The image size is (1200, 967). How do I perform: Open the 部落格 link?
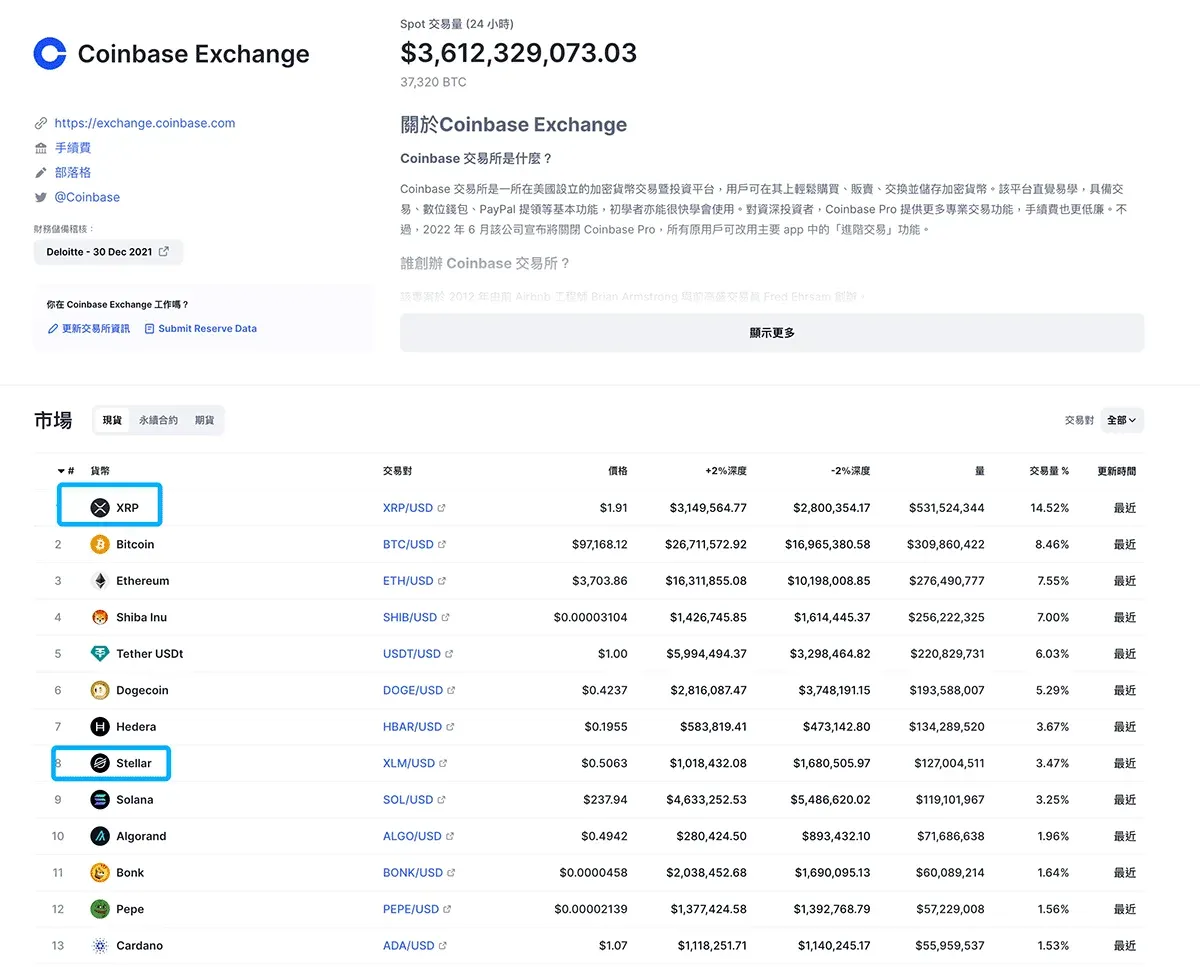point(73,173)
